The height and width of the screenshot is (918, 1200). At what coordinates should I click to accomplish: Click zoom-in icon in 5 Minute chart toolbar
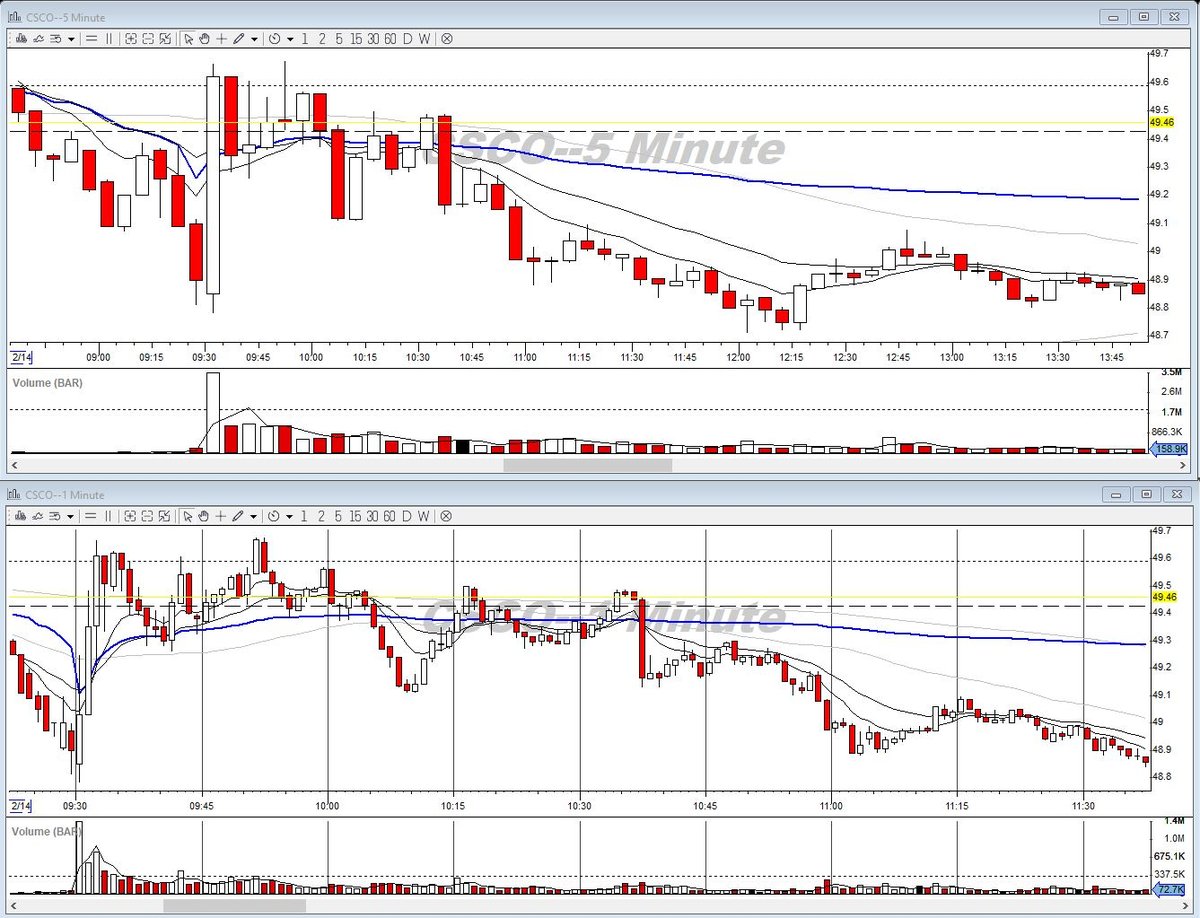point(131,39)
